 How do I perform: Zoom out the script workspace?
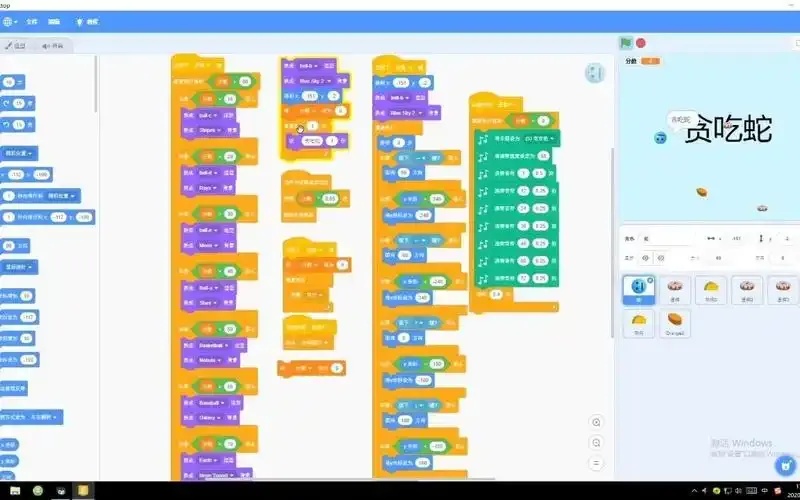[x=596, y=443]
